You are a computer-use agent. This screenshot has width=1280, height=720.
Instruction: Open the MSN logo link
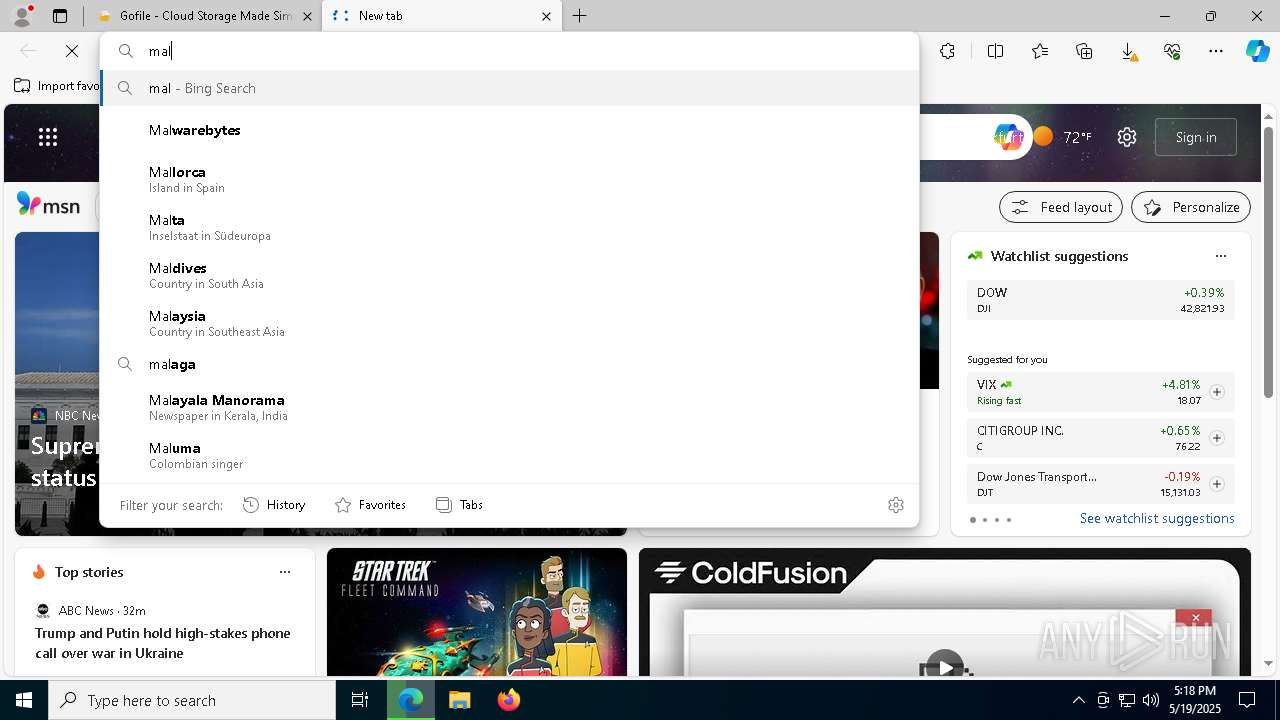48,206
